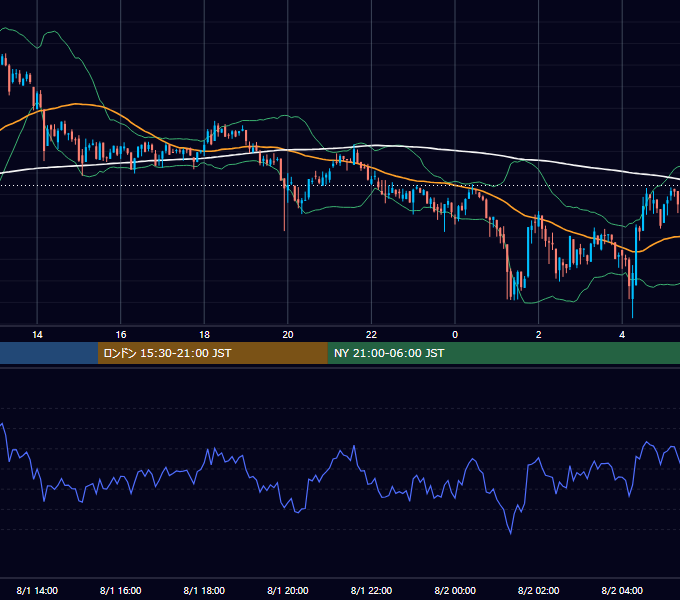Click the 8/1 18:00 date label
Image resolution: width=680 pixels, height=600 pixels.
[x=204, y=590]
